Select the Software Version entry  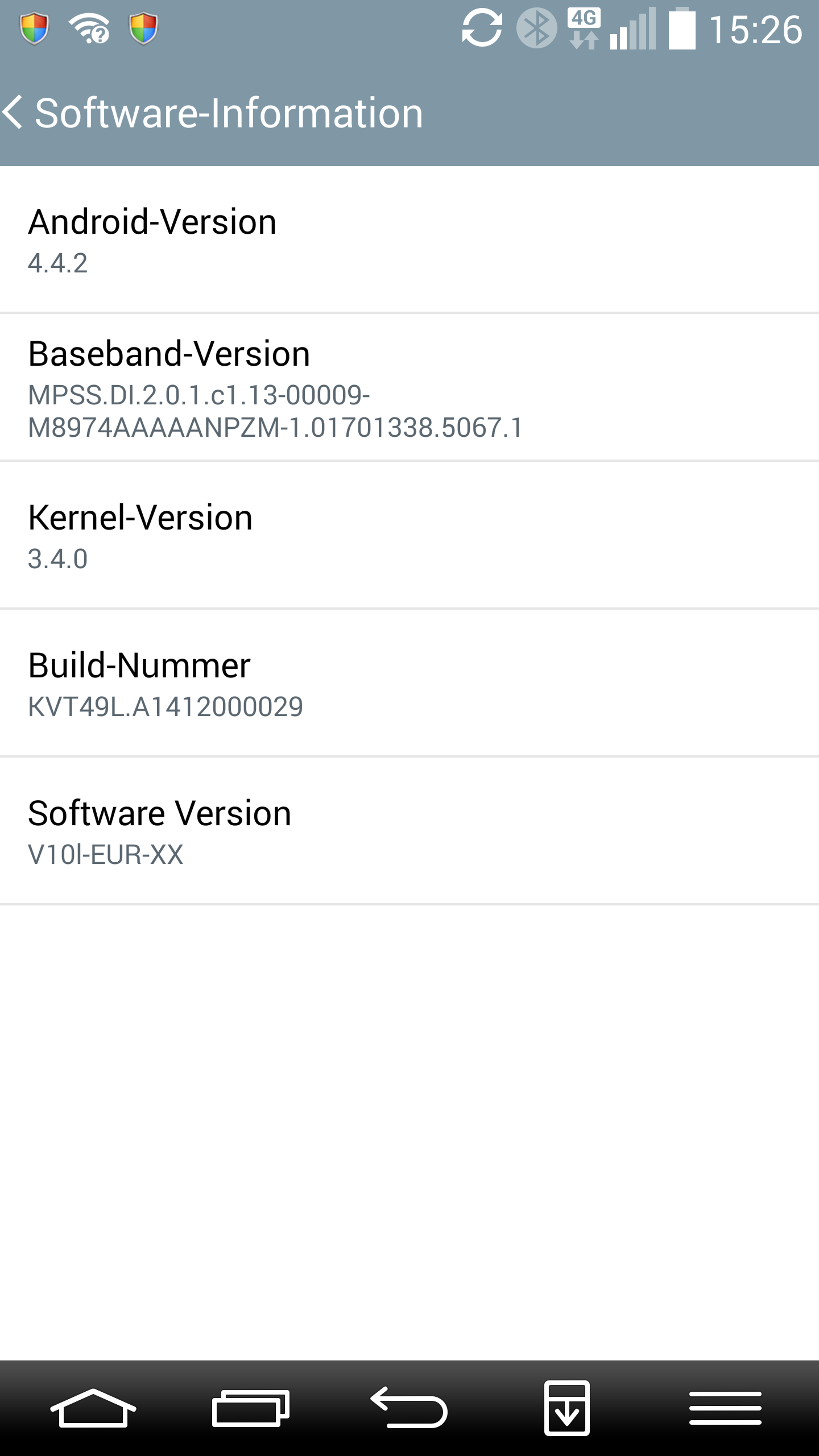coord(409,831)
